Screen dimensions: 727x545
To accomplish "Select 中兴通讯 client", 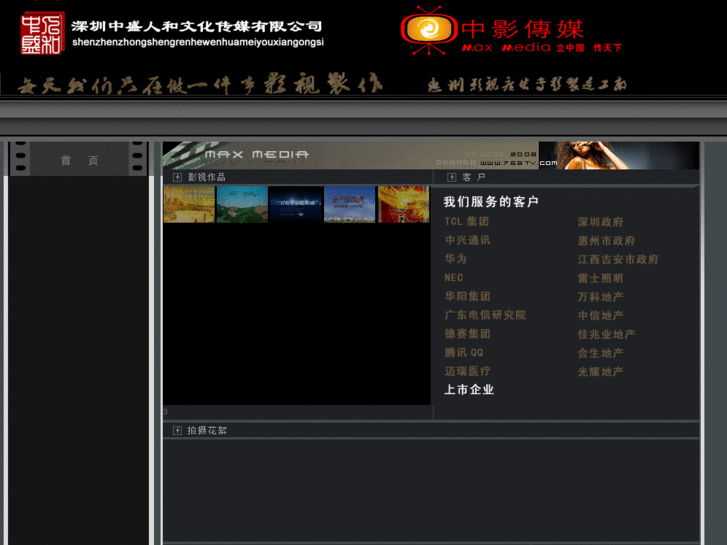I will 467,240.
